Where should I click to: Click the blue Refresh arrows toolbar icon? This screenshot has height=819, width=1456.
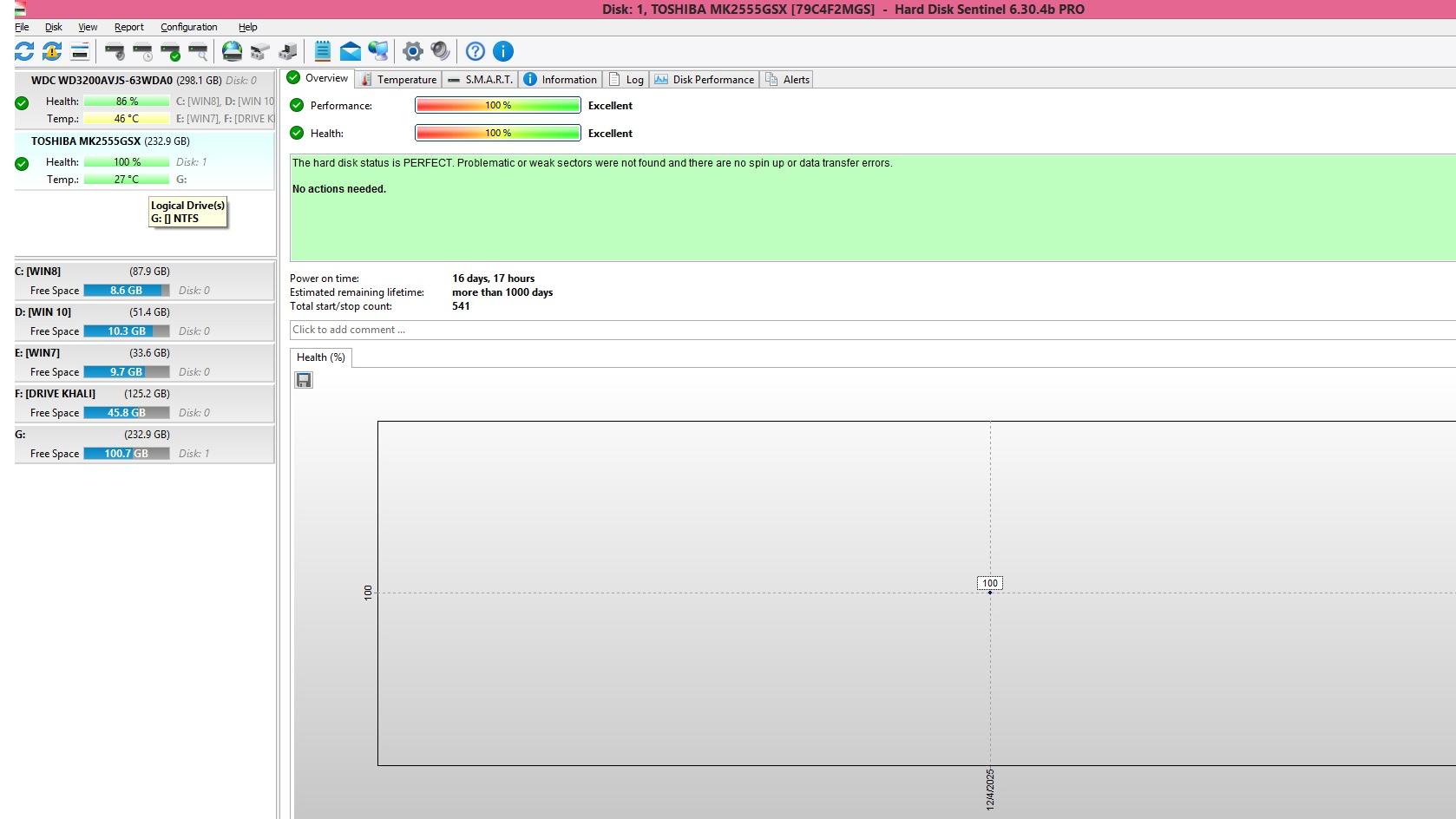coord(24,51)
